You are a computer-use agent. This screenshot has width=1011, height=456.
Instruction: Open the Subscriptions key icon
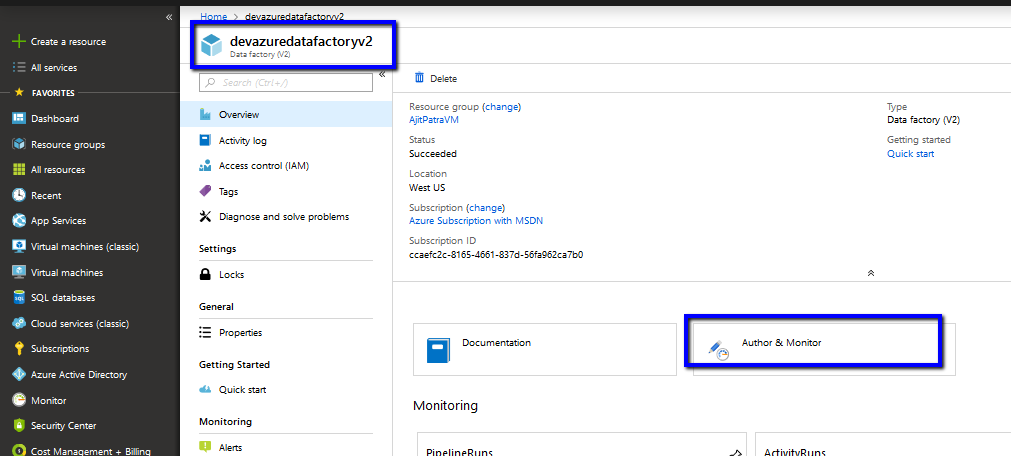[18, 349]
